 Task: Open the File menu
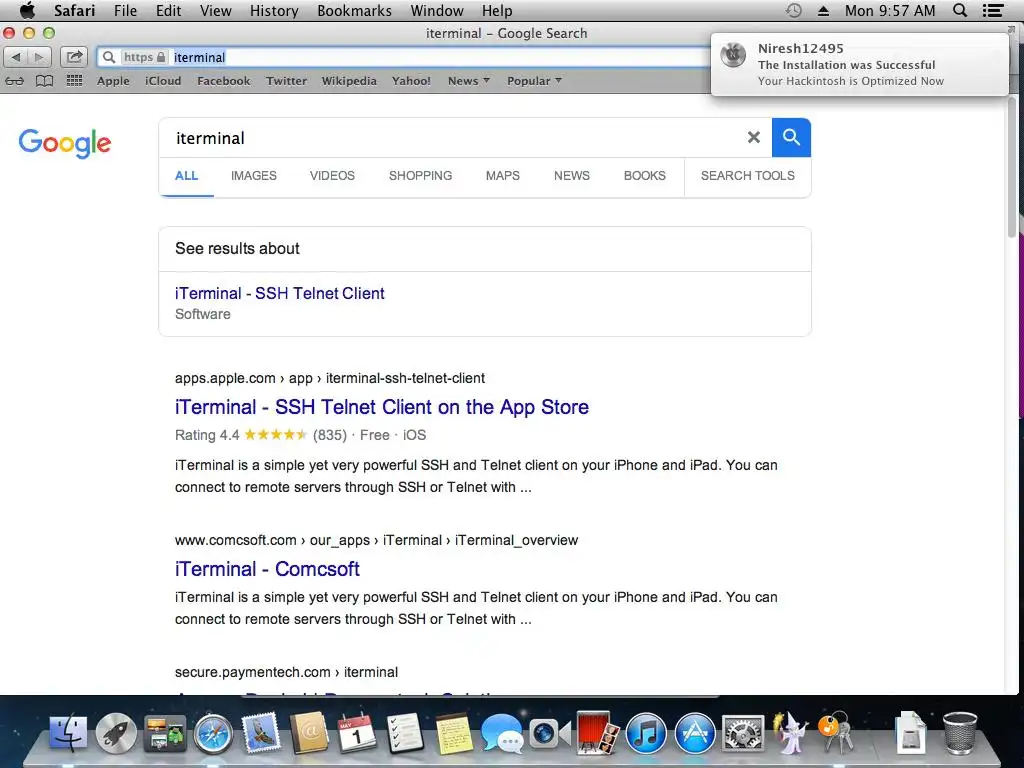[x=125, y=11]
